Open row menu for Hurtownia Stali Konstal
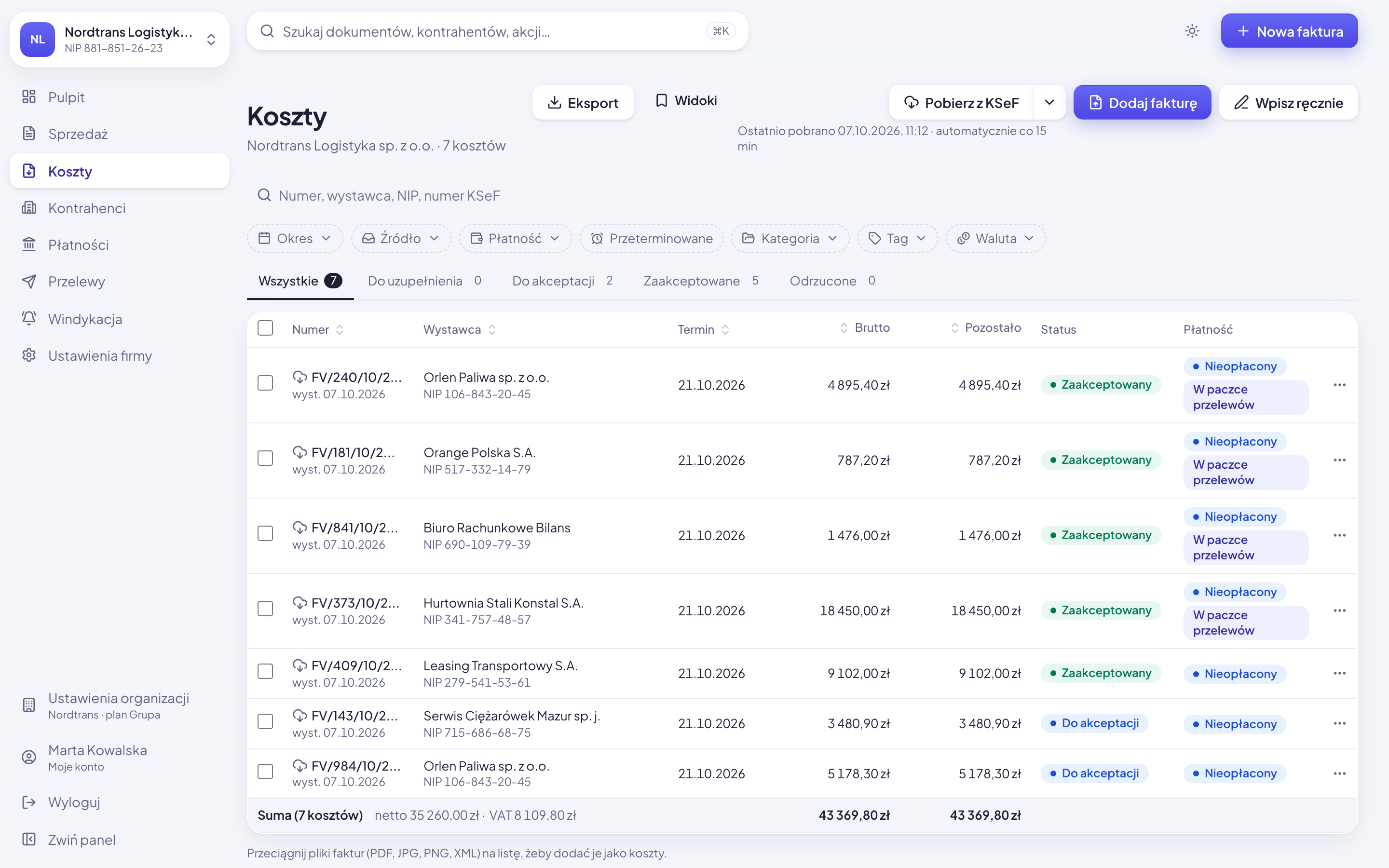This screenshot has height=868, width=1389. (x=1340, y=610)
